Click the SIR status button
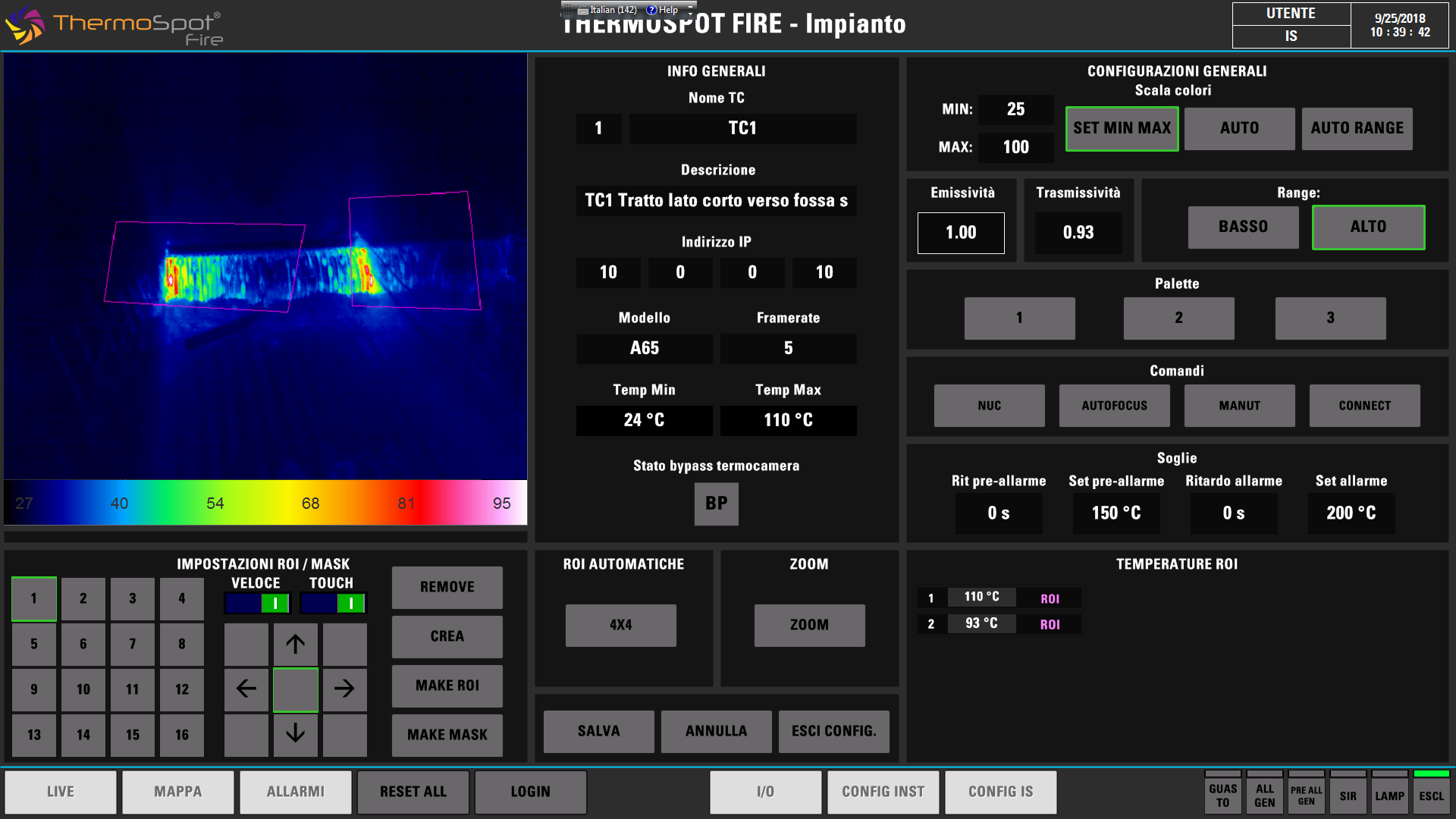Screen dimensions: 1456x819 [x=1348, y=792]
